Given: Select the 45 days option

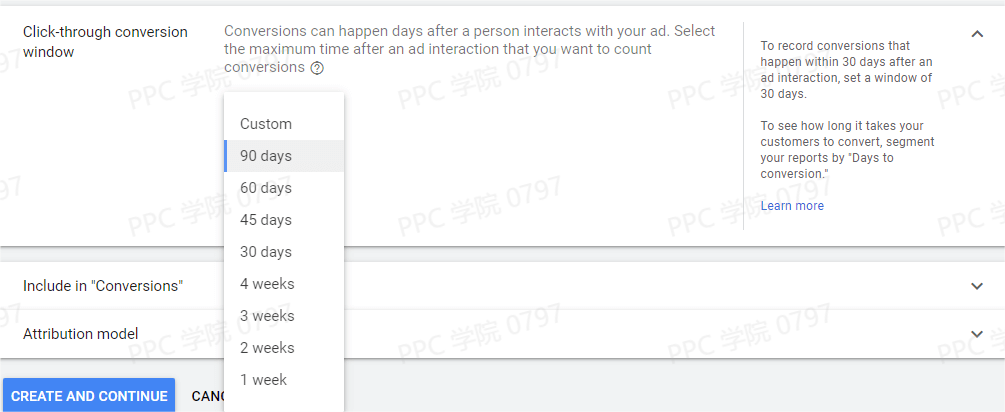Looking at the screenshot, I should coord(266,220).
